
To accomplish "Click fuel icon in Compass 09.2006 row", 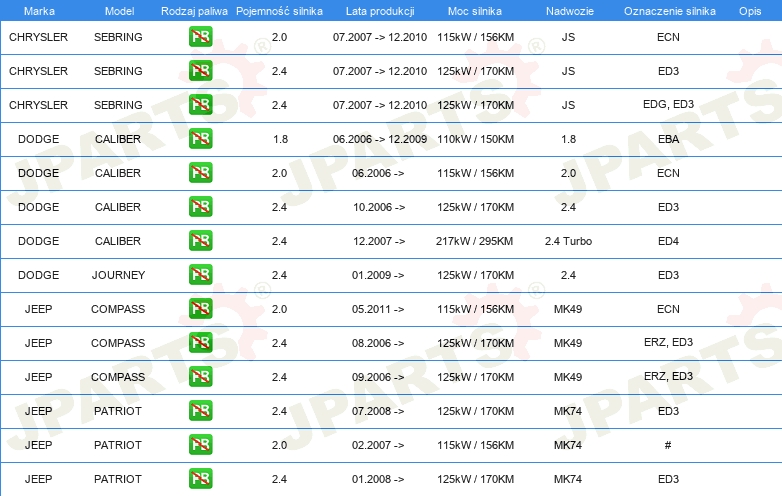I will point(200,376).
